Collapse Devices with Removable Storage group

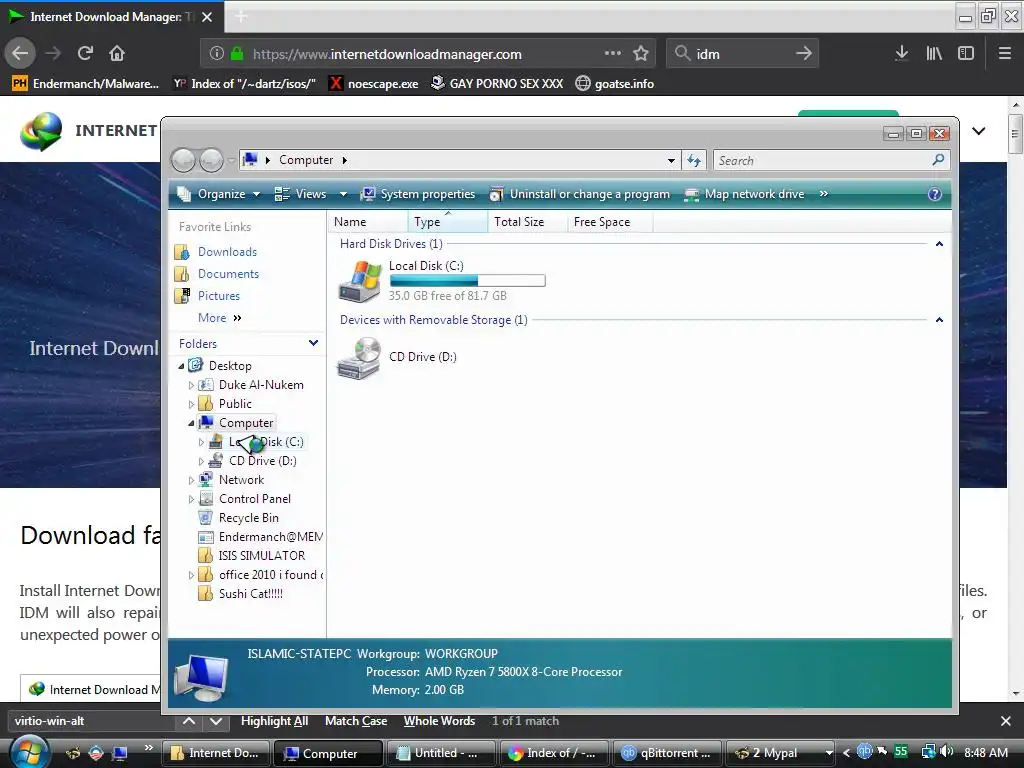[x=939, y=320]
